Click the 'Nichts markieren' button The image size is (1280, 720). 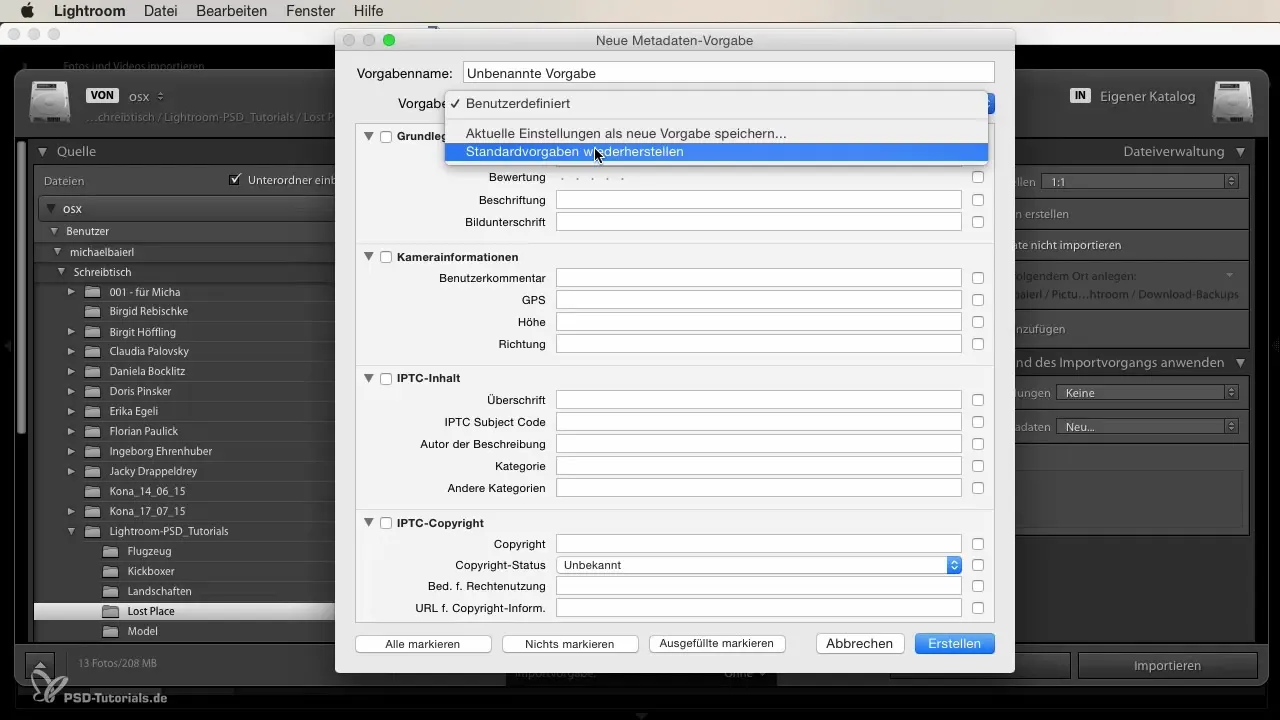click(x=570, y=644)
